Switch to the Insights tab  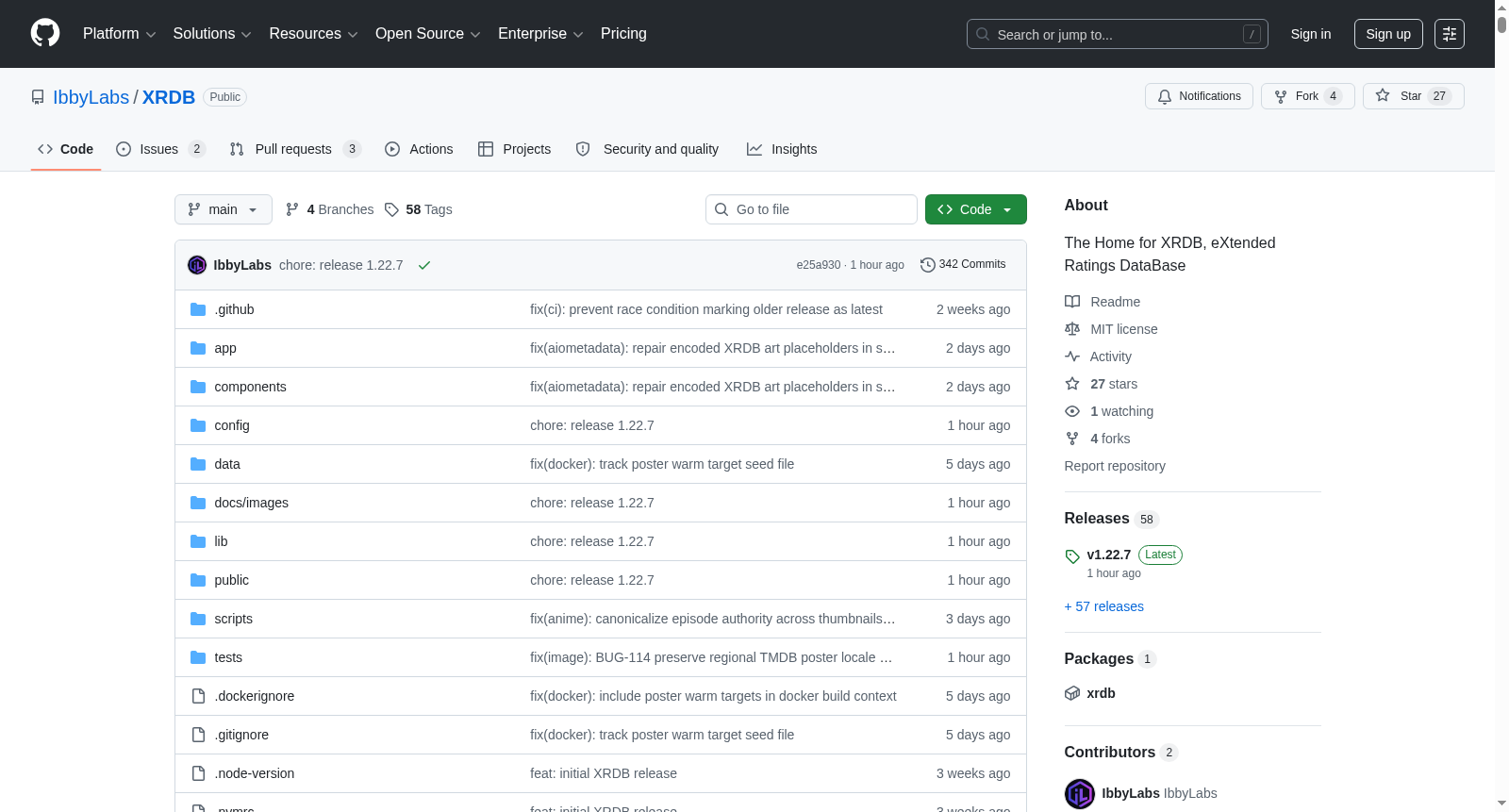782,149
